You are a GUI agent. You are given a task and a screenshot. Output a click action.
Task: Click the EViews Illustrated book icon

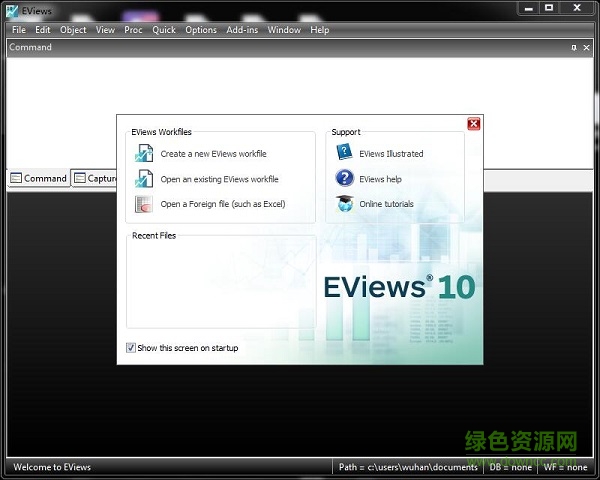coord(344,152)
